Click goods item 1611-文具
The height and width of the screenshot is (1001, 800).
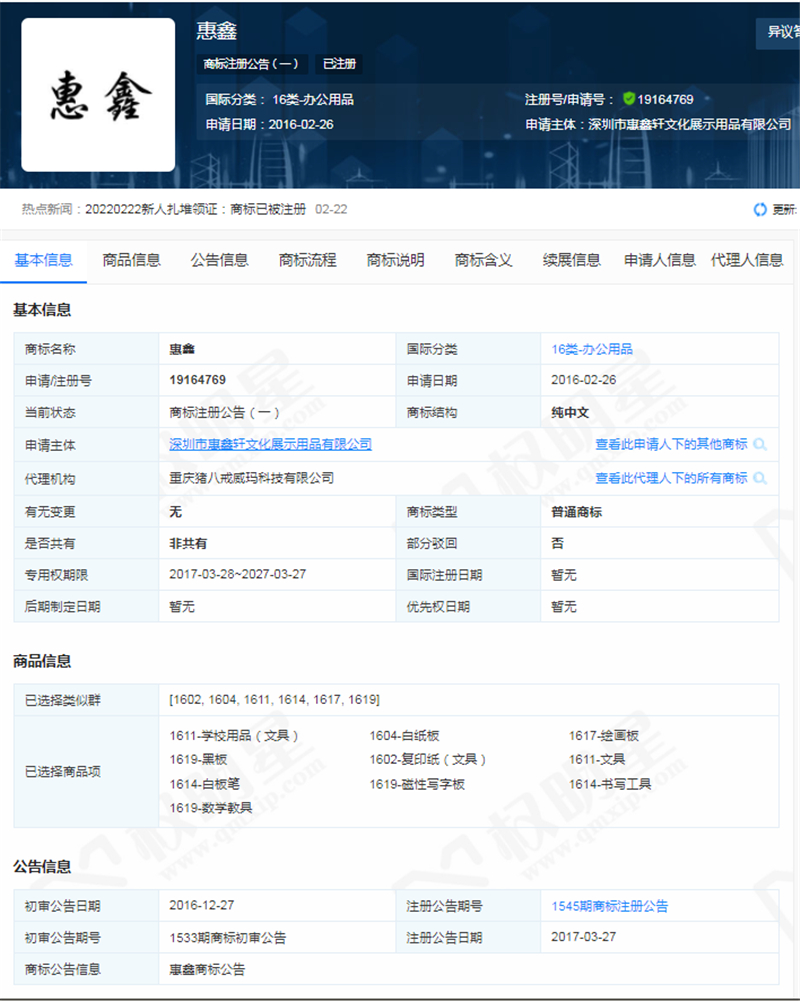597,759
